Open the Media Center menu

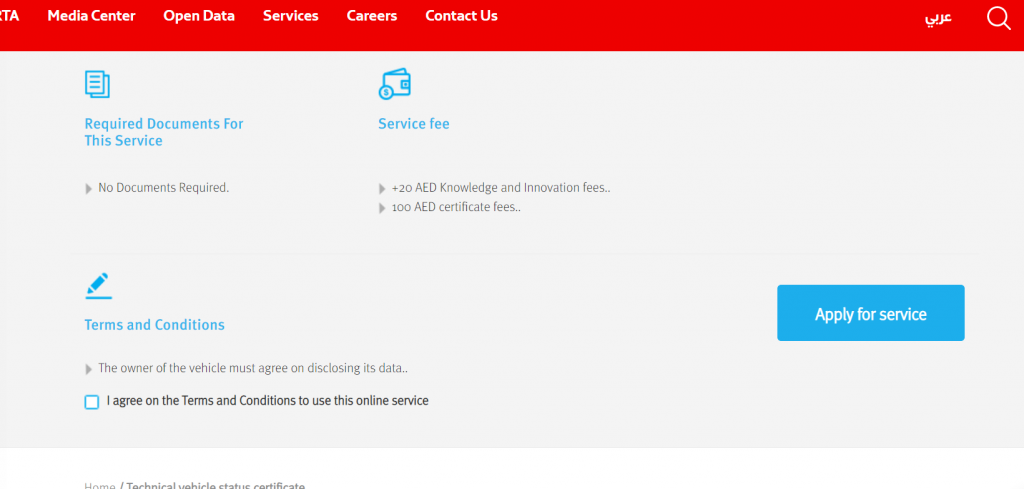[x=91, y=16]
